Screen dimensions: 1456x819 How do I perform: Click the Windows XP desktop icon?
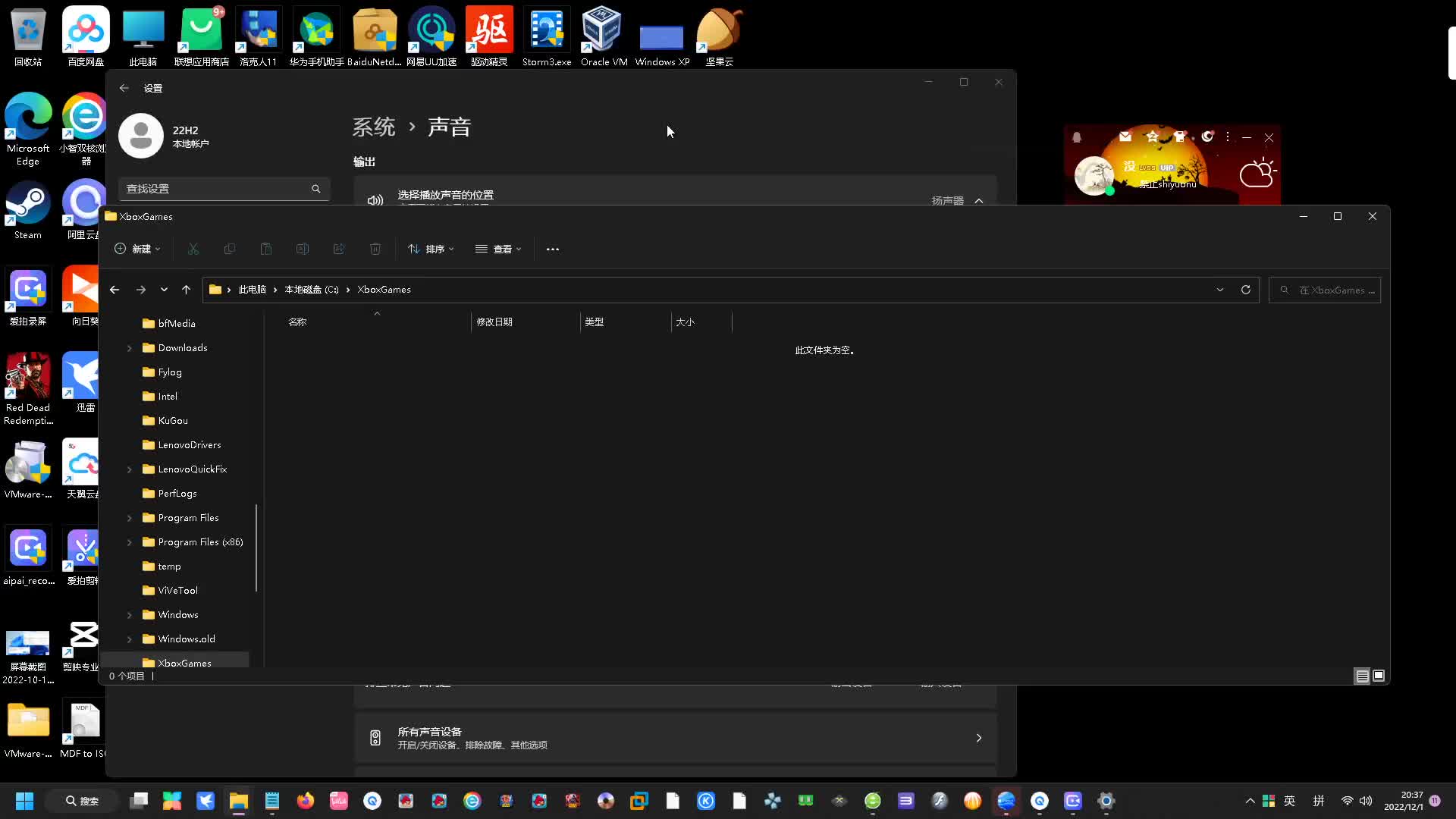tap(661, 36)
